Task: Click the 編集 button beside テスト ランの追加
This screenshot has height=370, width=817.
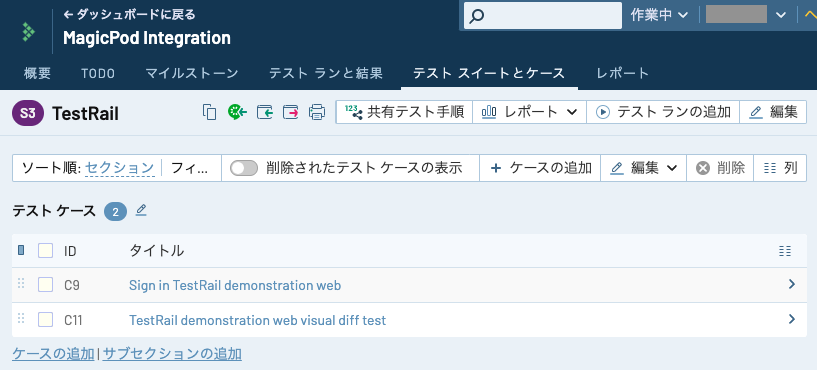Action: tap(773, 112)
